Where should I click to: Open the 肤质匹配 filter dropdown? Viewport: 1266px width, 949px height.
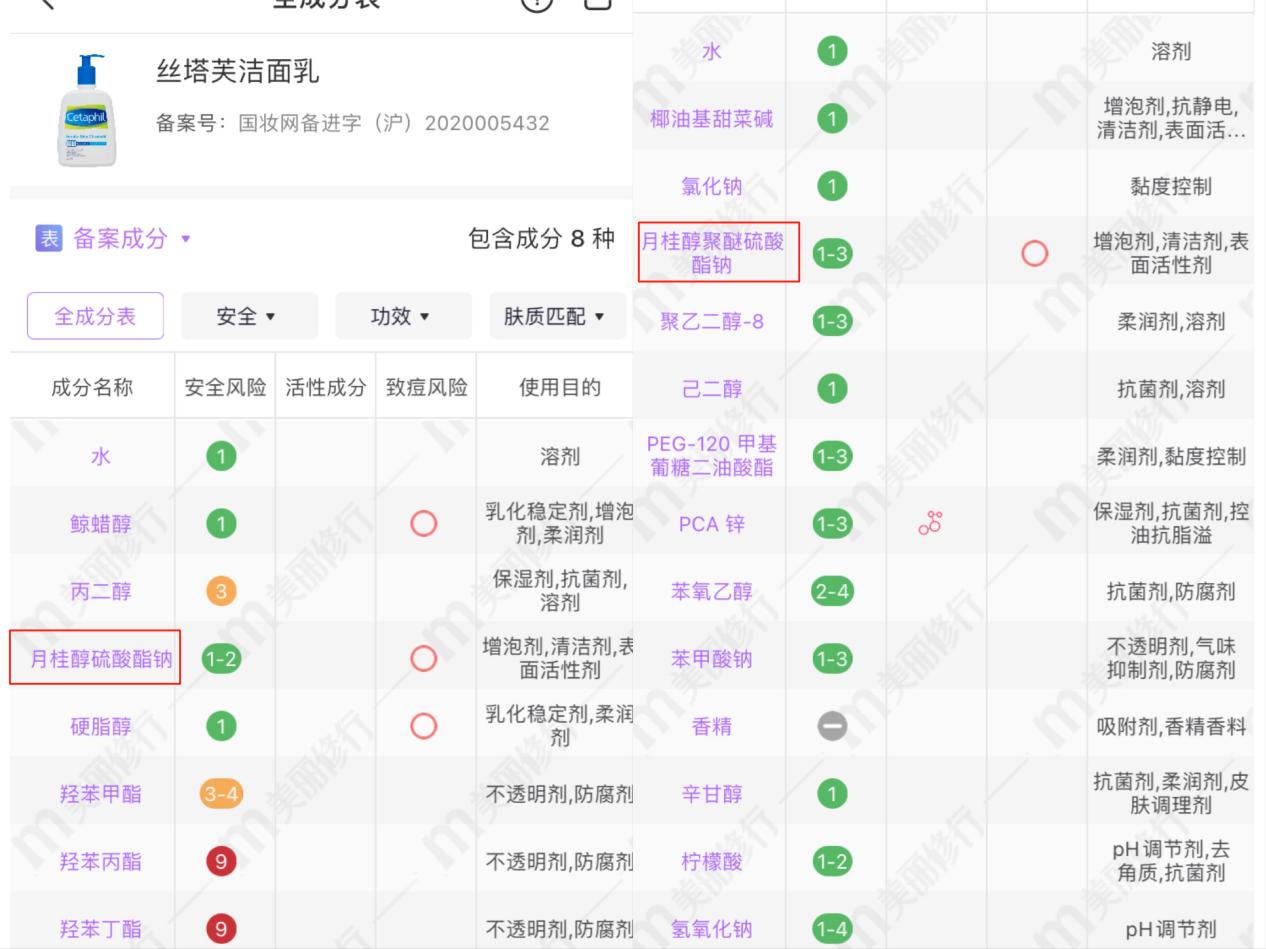(x=557, y=316)
